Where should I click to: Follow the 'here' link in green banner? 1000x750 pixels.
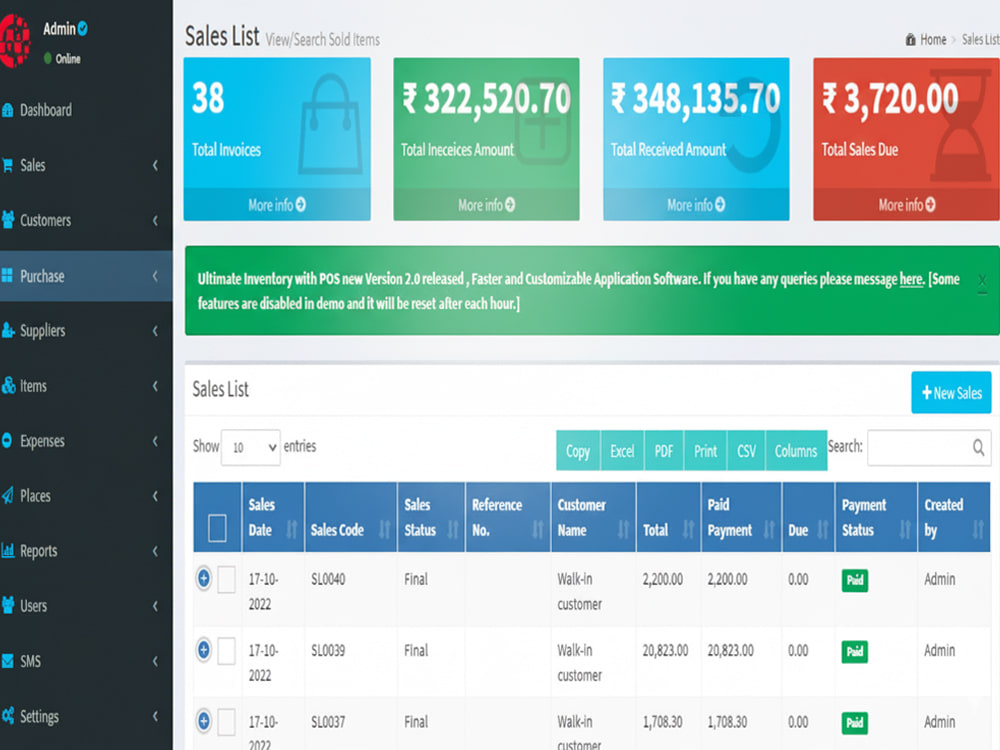[911, 279]
